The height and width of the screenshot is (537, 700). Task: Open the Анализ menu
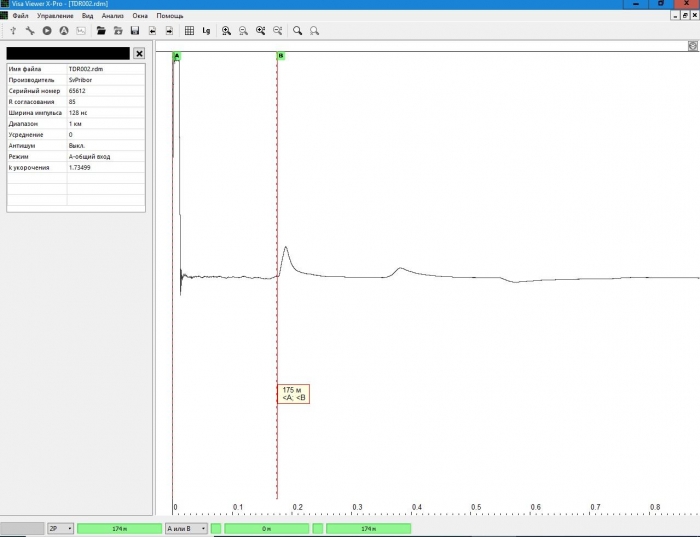point(112,16)
